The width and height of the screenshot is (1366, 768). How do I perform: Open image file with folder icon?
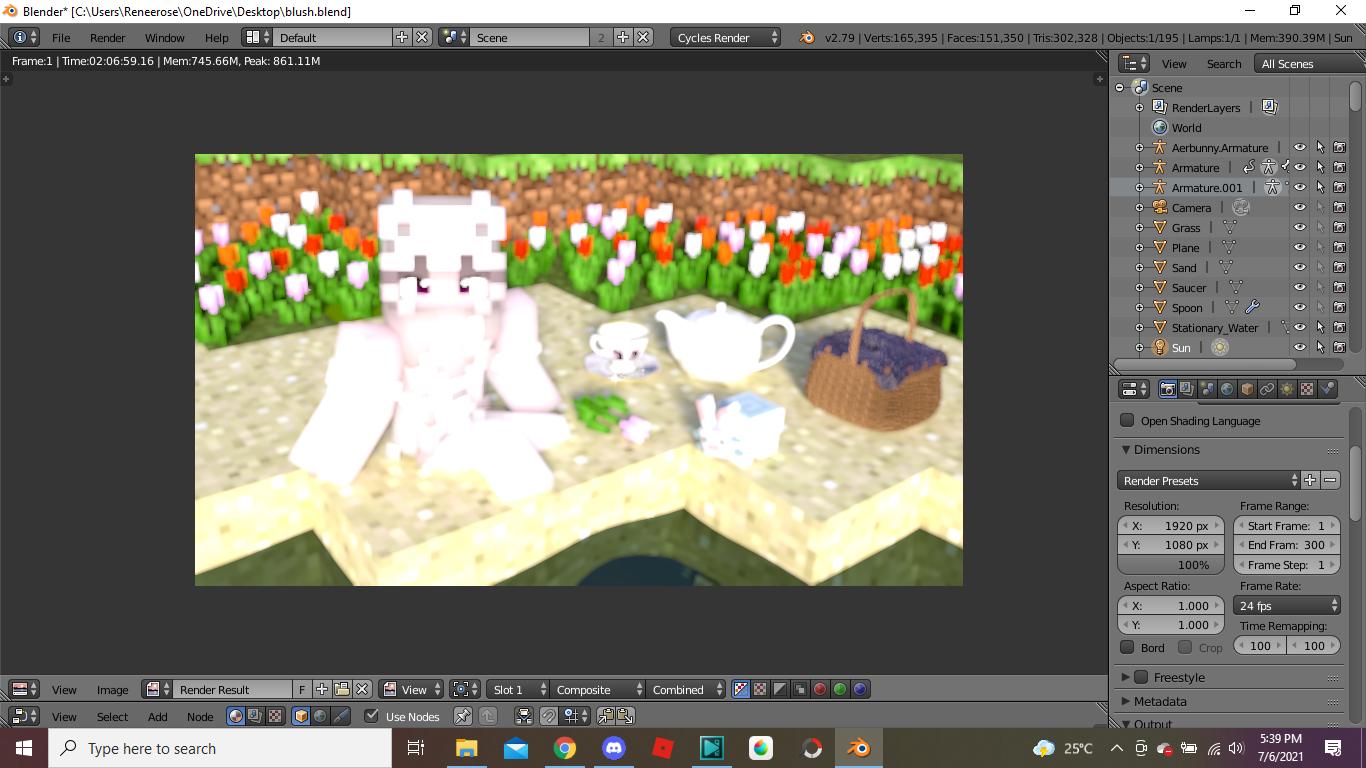342,689
